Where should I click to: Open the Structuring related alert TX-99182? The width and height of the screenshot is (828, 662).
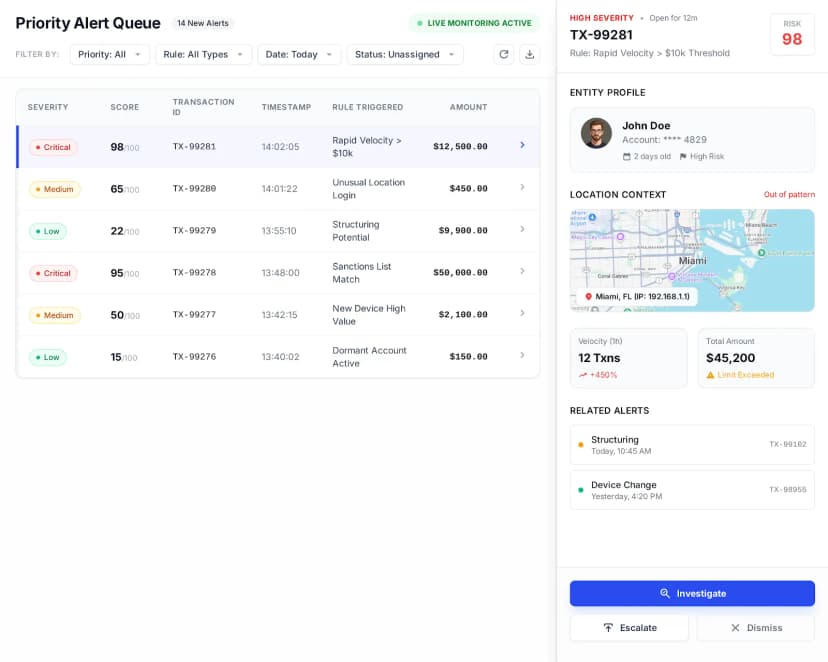(x=692, y=445)
